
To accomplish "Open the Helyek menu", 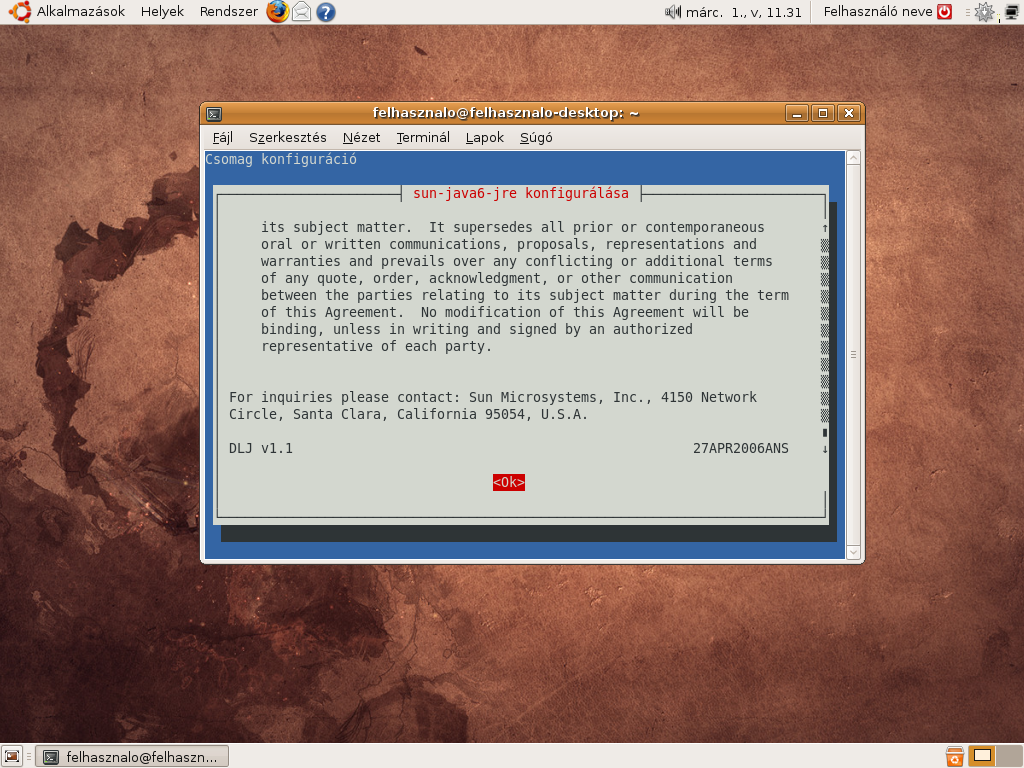I will (x=162, y=12).
